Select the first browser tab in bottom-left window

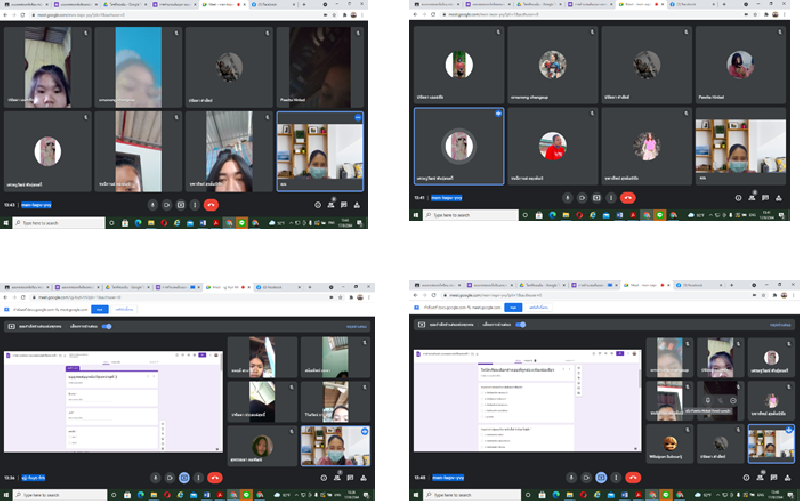pyautogui.click(x=26, y=287)
